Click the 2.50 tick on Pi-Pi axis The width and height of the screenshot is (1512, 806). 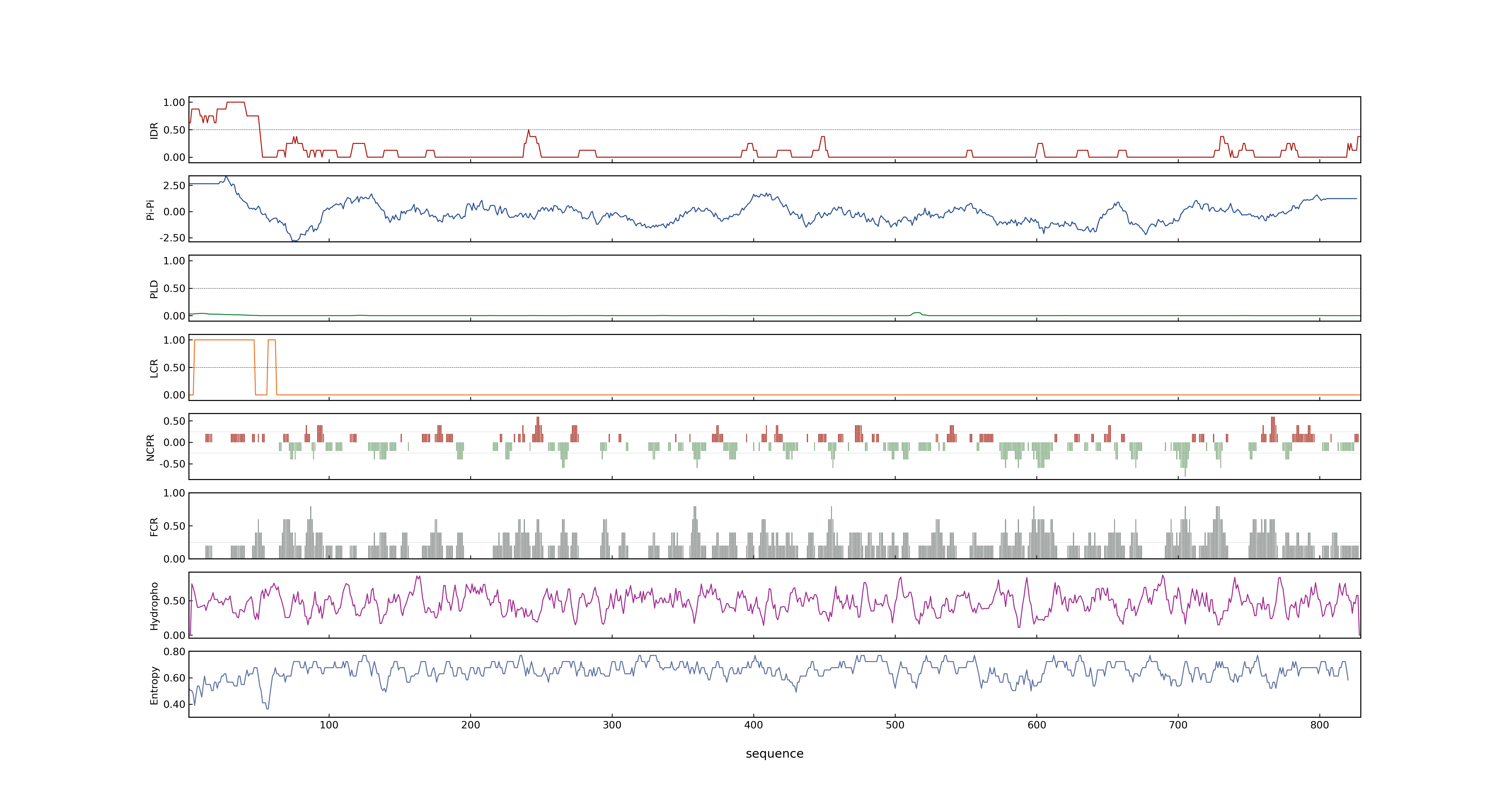[174, 185]
